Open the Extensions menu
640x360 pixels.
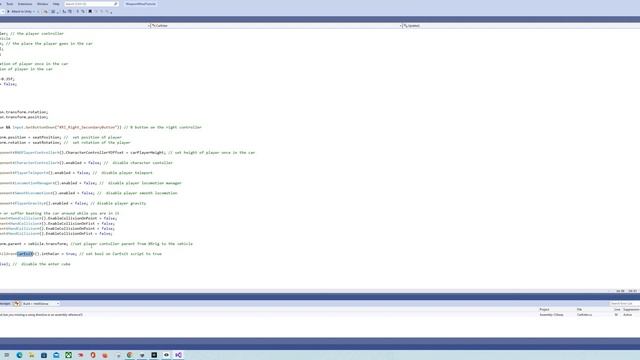tap(25, 4)
